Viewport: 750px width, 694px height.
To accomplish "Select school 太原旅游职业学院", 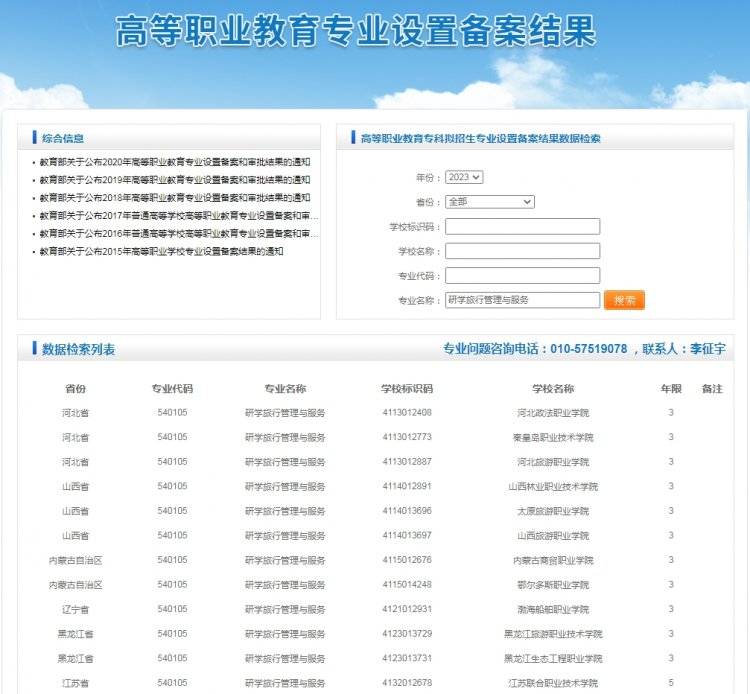I will (x=553, y=511).
